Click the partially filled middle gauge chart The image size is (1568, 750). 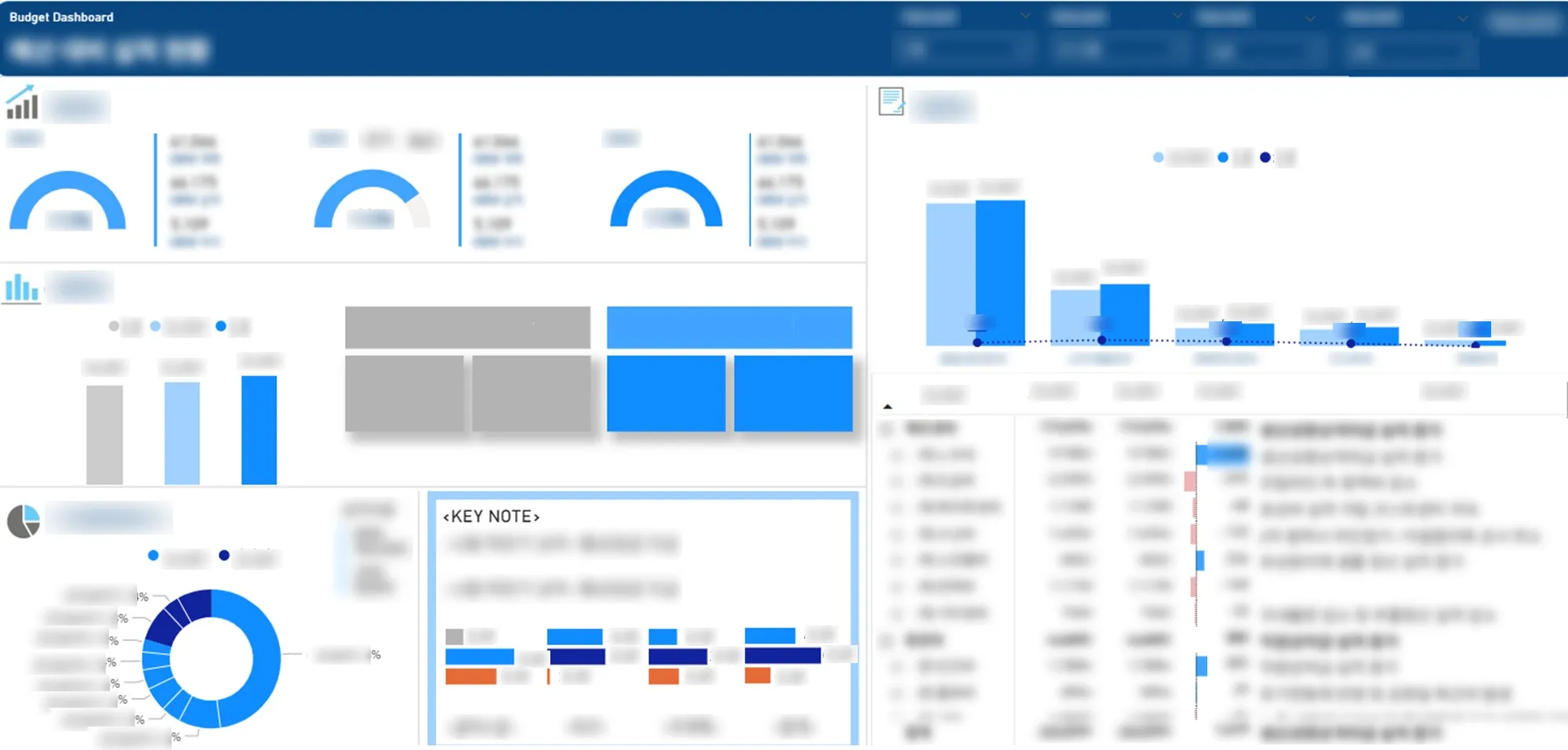372,200
